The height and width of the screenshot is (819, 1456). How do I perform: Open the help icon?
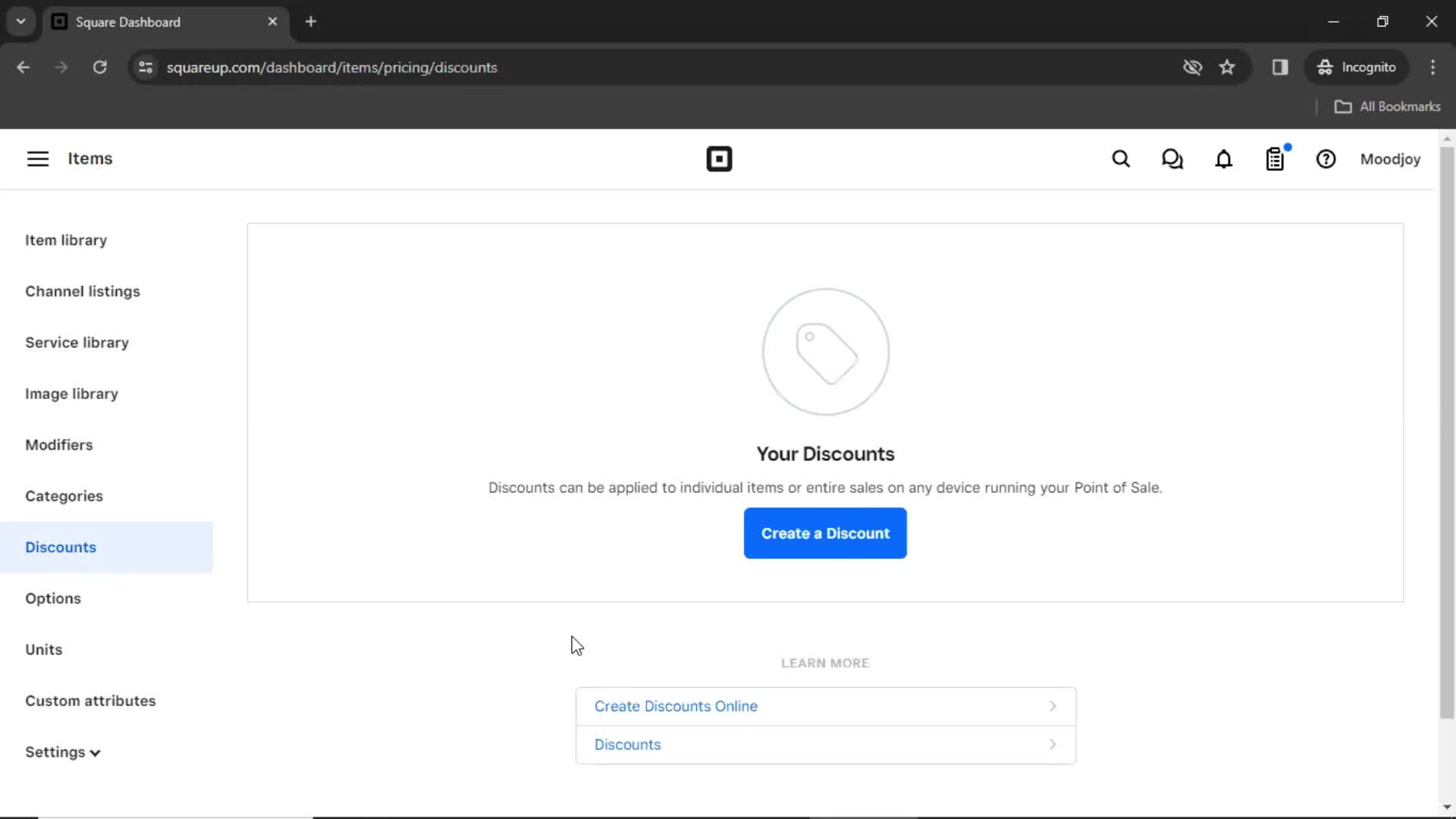tap(1326, 159)
